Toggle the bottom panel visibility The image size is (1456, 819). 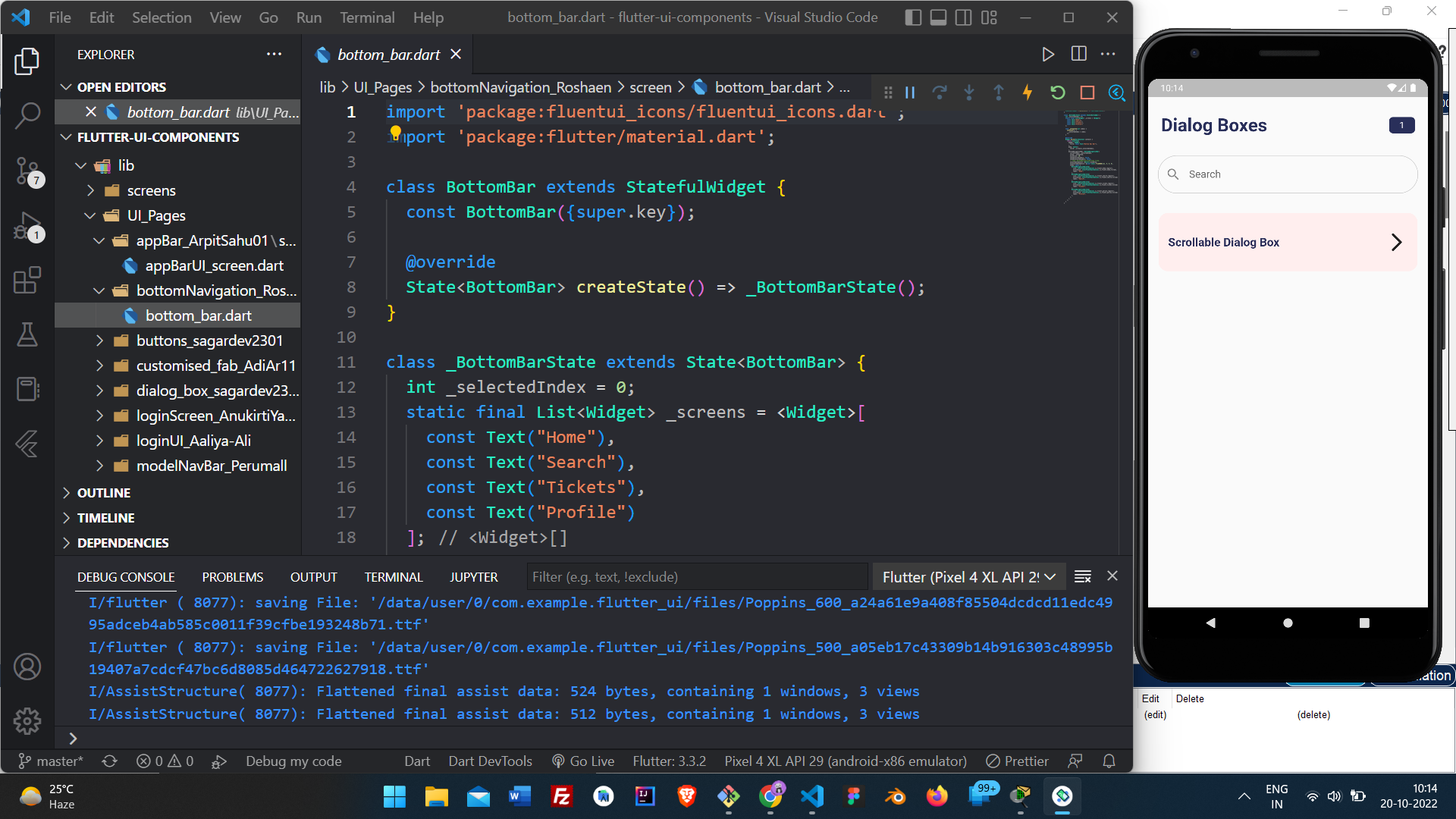pos(938,17)
